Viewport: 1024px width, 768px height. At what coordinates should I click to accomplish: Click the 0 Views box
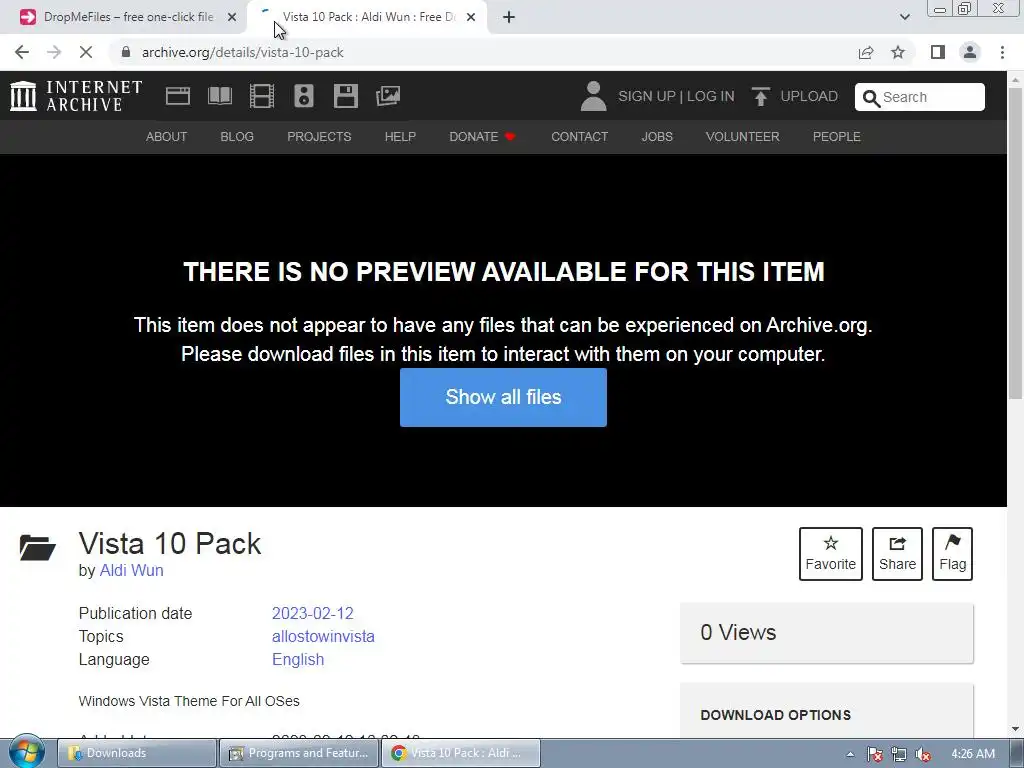click(x=827, y=633)
